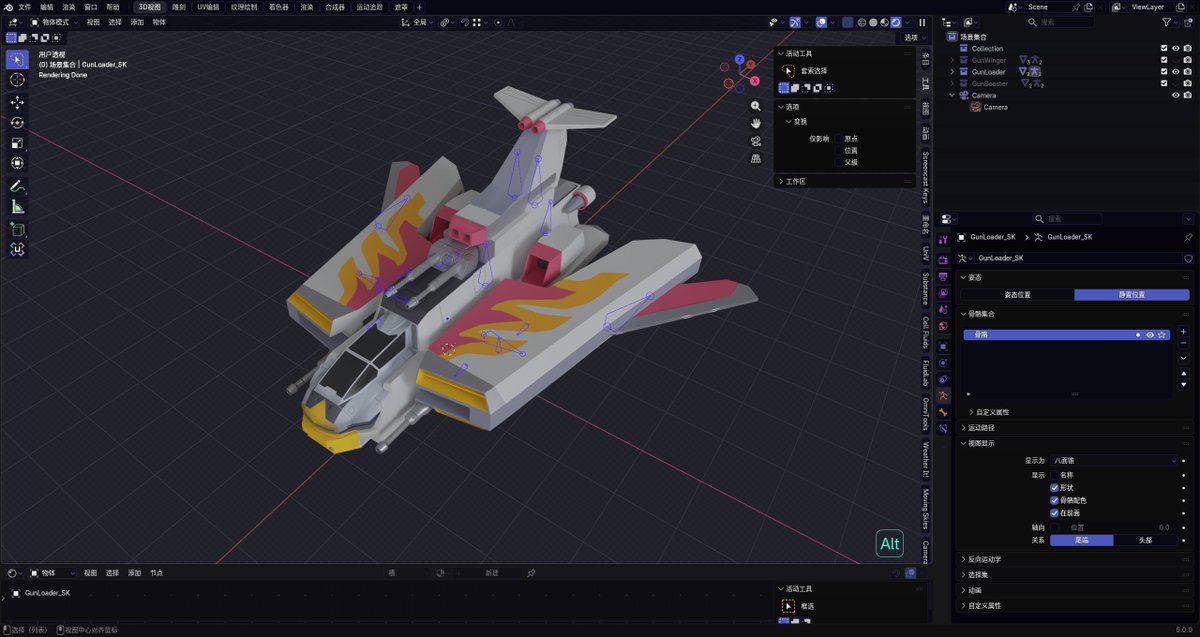1200x637 pixels.
Task: Select the Add Cube tool in left toolbar
Action: click(17, 229)
